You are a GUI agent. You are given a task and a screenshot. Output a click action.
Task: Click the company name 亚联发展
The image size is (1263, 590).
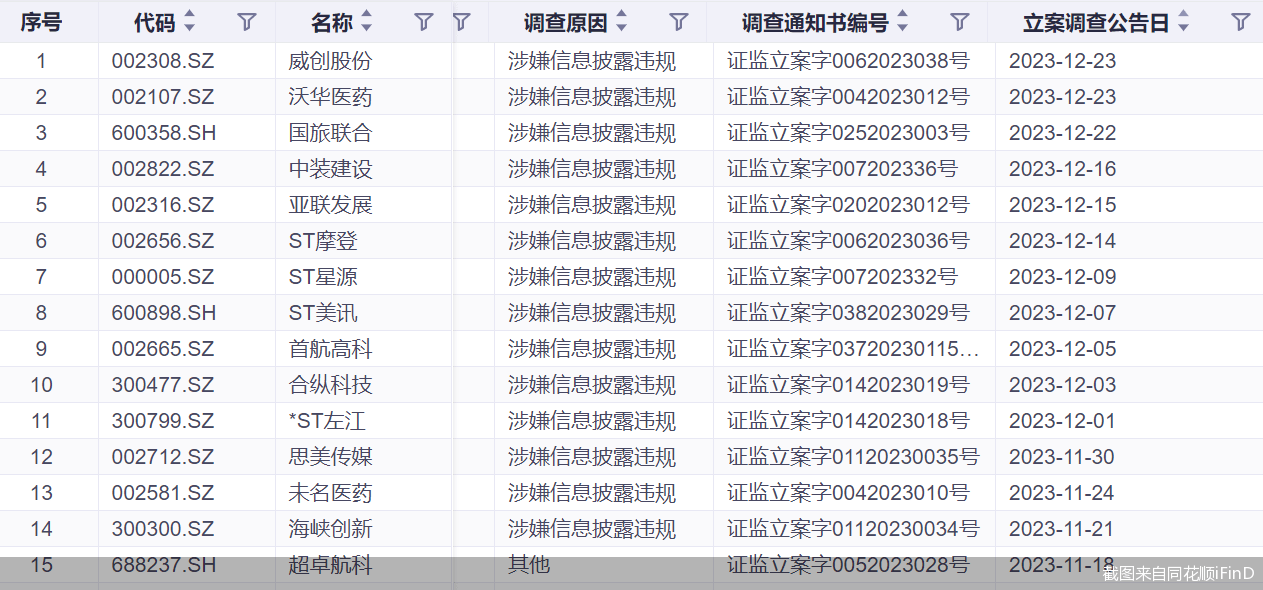(330, 205)
